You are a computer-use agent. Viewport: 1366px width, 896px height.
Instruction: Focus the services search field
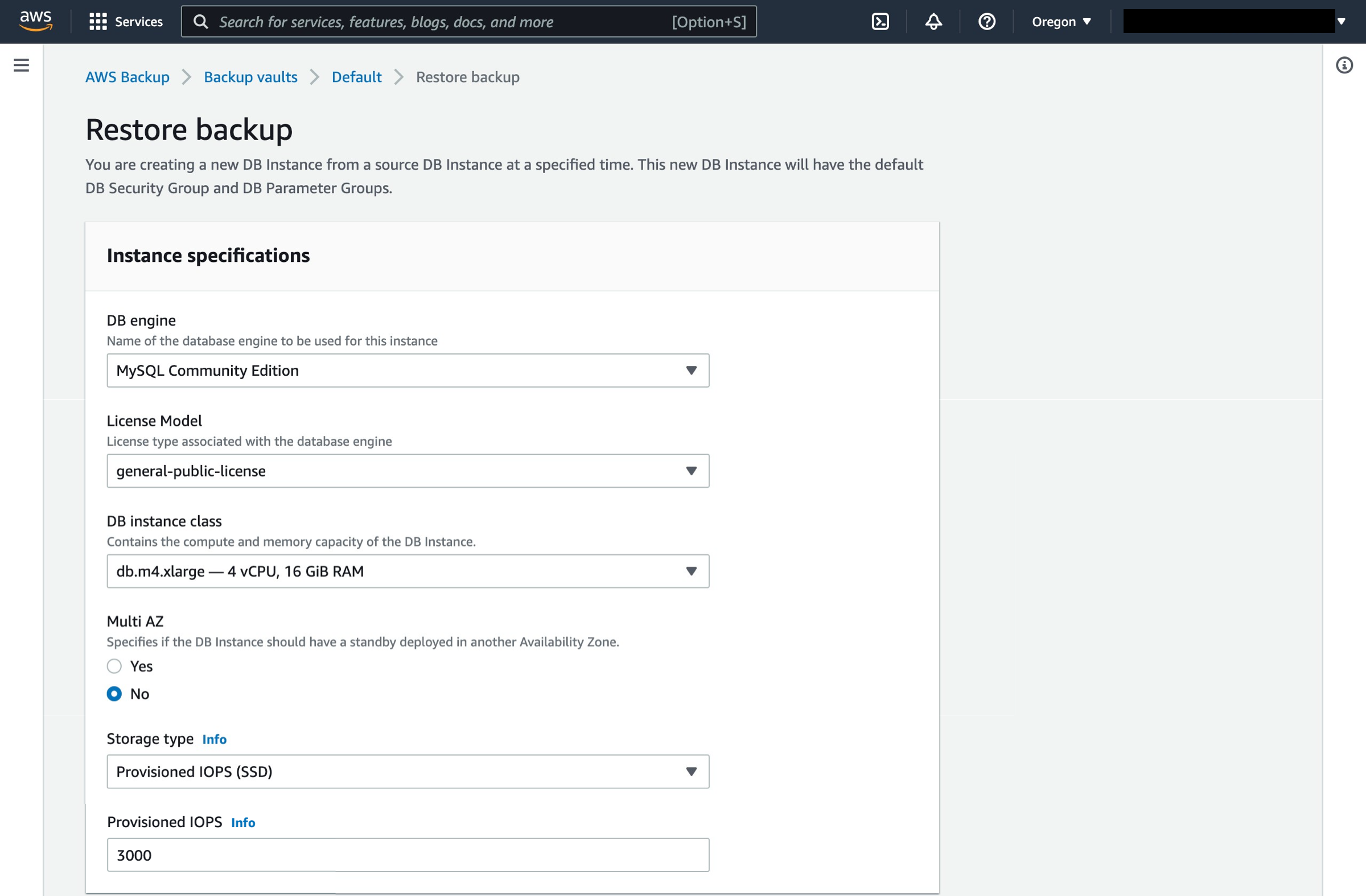tap(468, 22)
